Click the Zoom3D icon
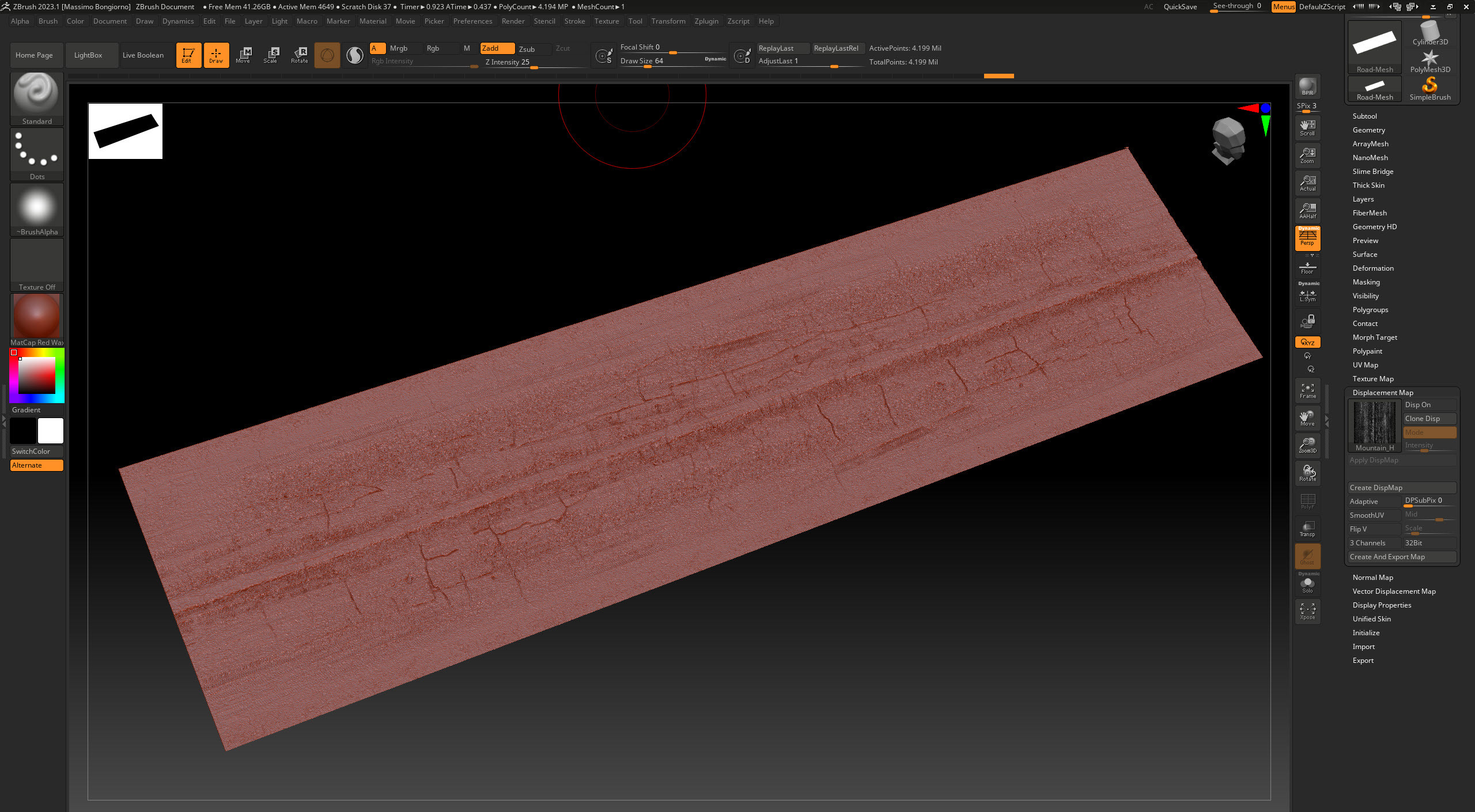1475x812 pixels. [x=1307, y=445]
